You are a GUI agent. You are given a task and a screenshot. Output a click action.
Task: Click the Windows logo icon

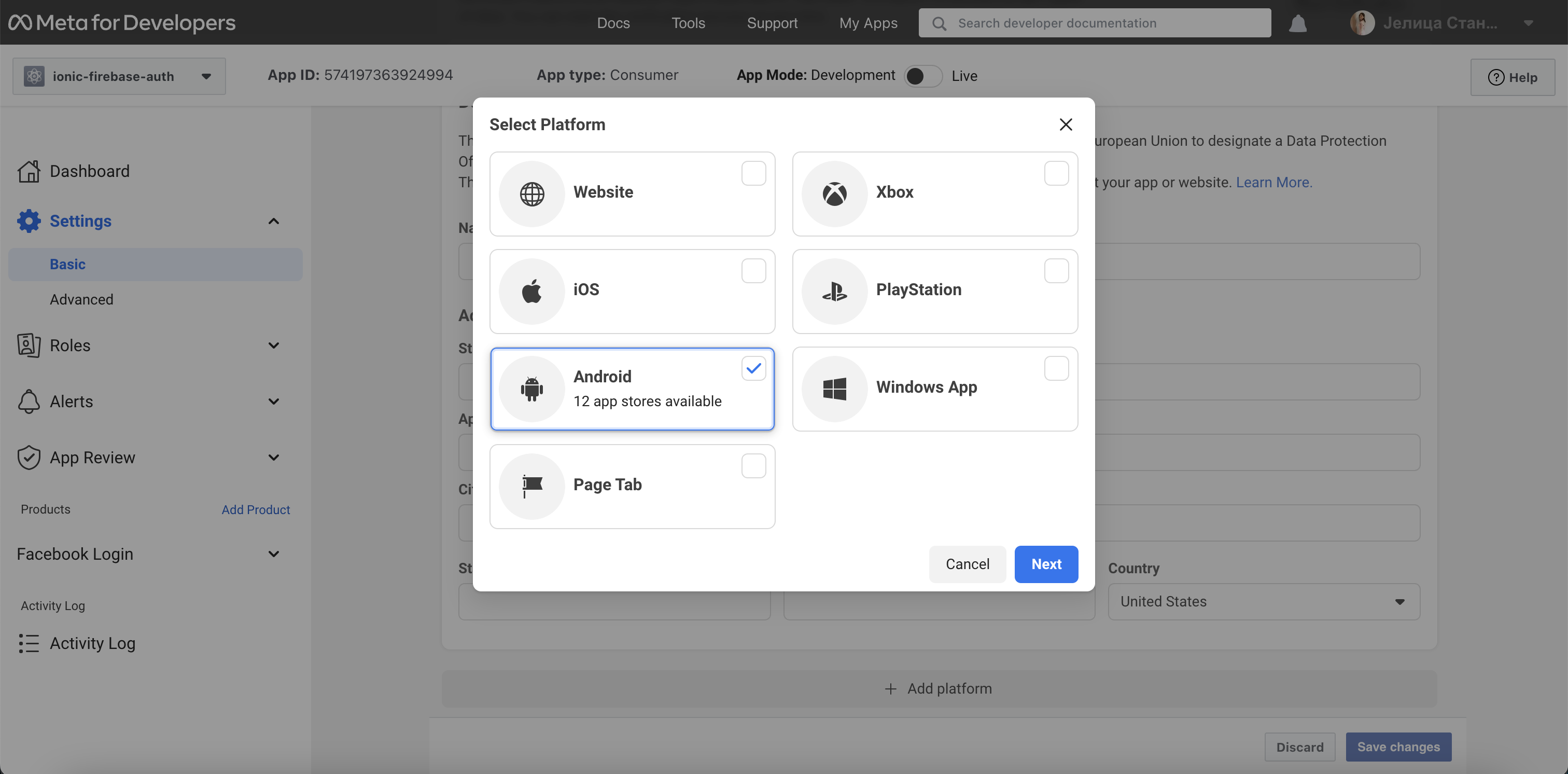click(x=834, y=389)
